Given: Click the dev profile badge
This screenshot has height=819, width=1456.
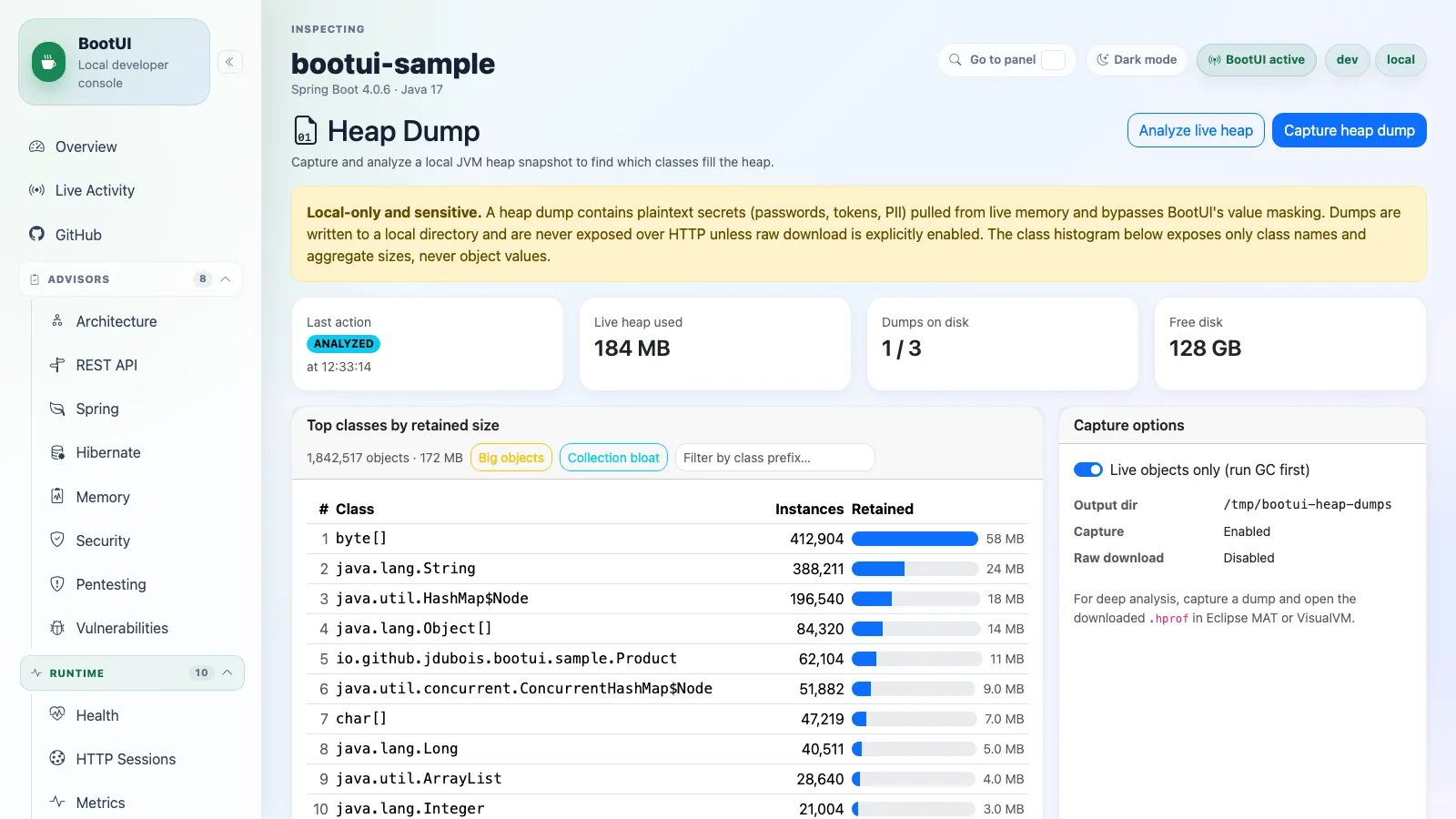Looking at the screenshot, I should pyautogui.click(x=1347, y=60).
